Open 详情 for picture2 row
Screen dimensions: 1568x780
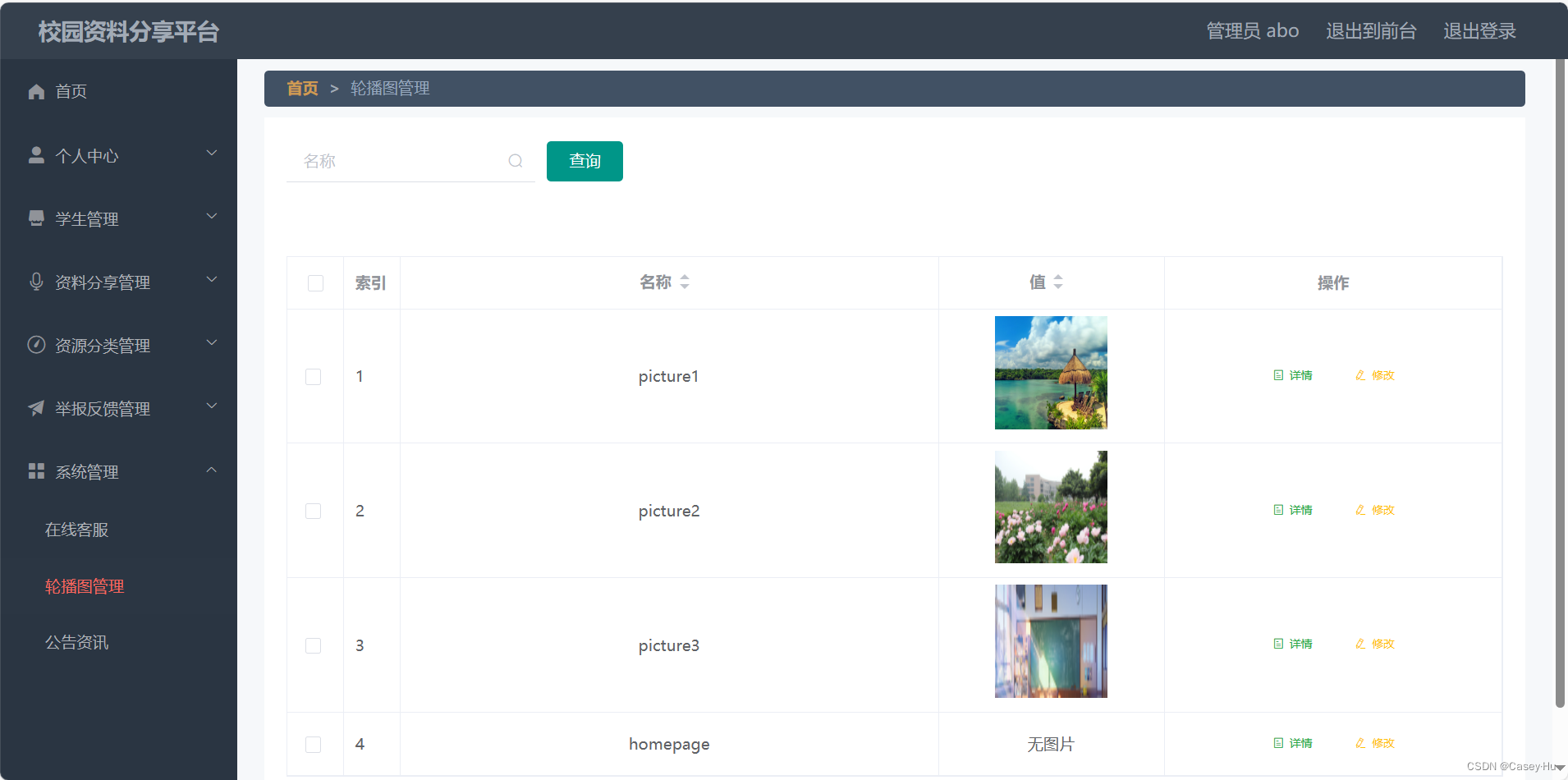1293,510
